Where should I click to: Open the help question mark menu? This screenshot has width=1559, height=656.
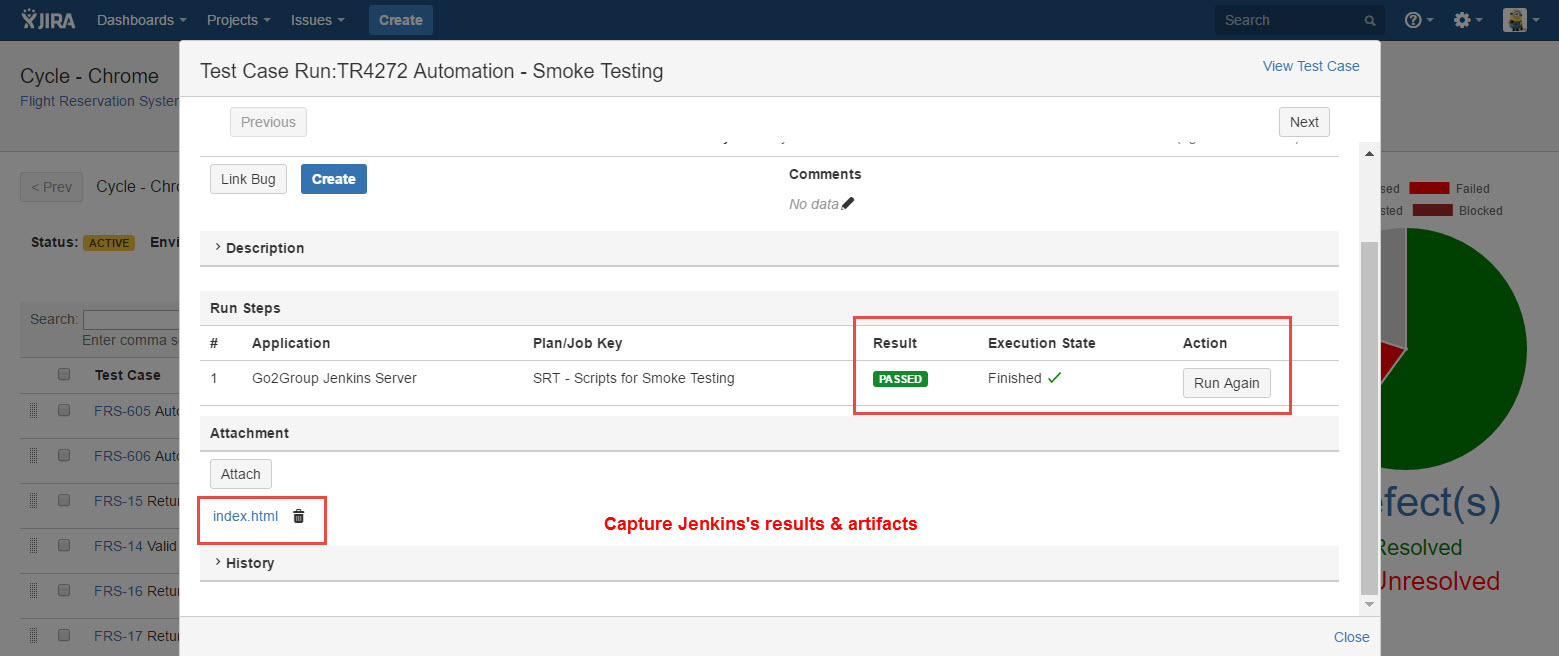click(1418, 20)
